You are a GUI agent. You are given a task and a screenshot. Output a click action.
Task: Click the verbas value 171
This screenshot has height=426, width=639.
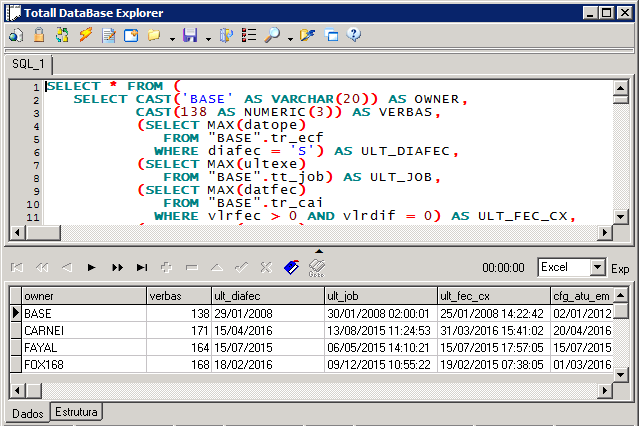click(179, 331)
